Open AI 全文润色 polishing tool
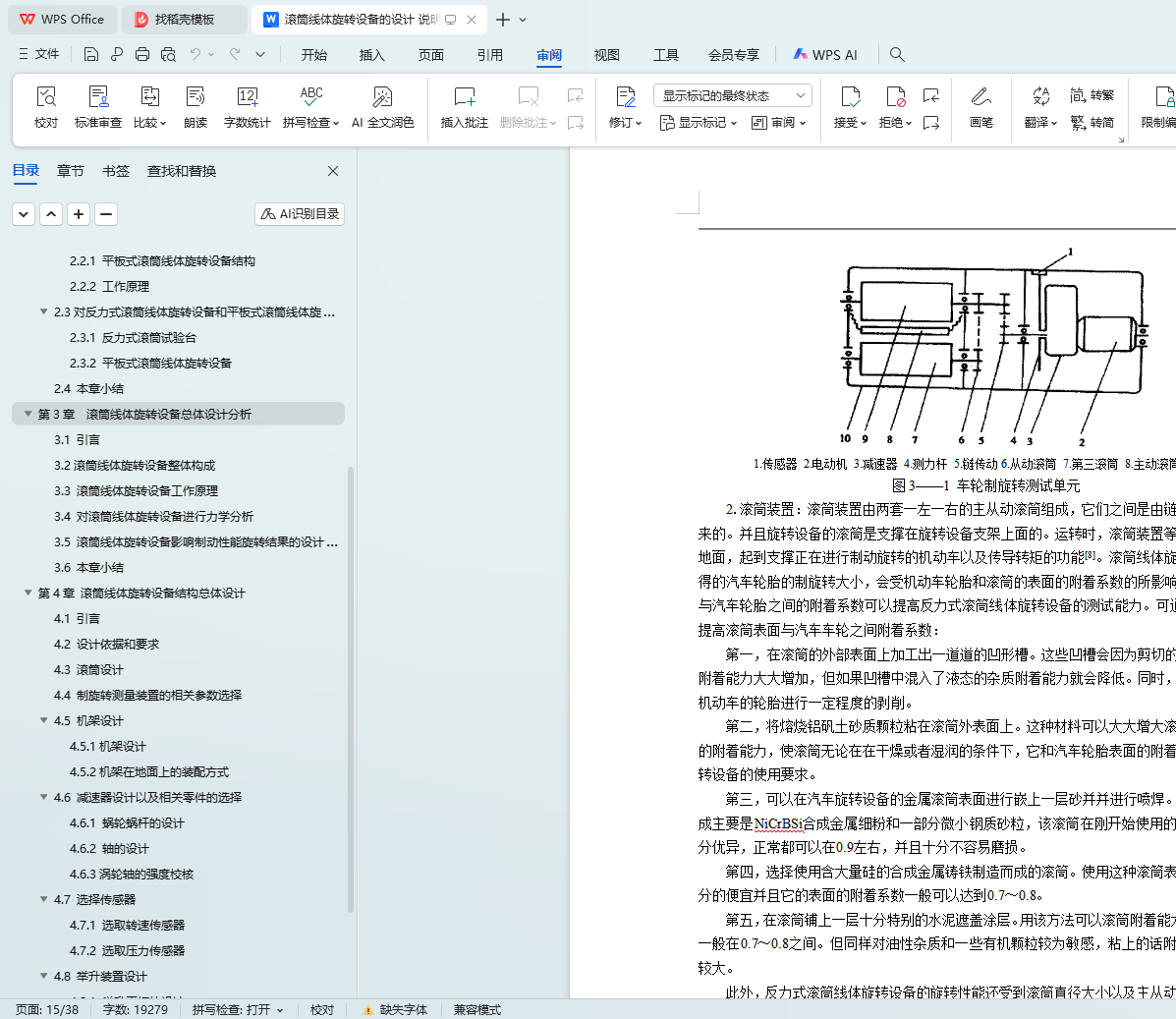 click(x=382, y=107)
